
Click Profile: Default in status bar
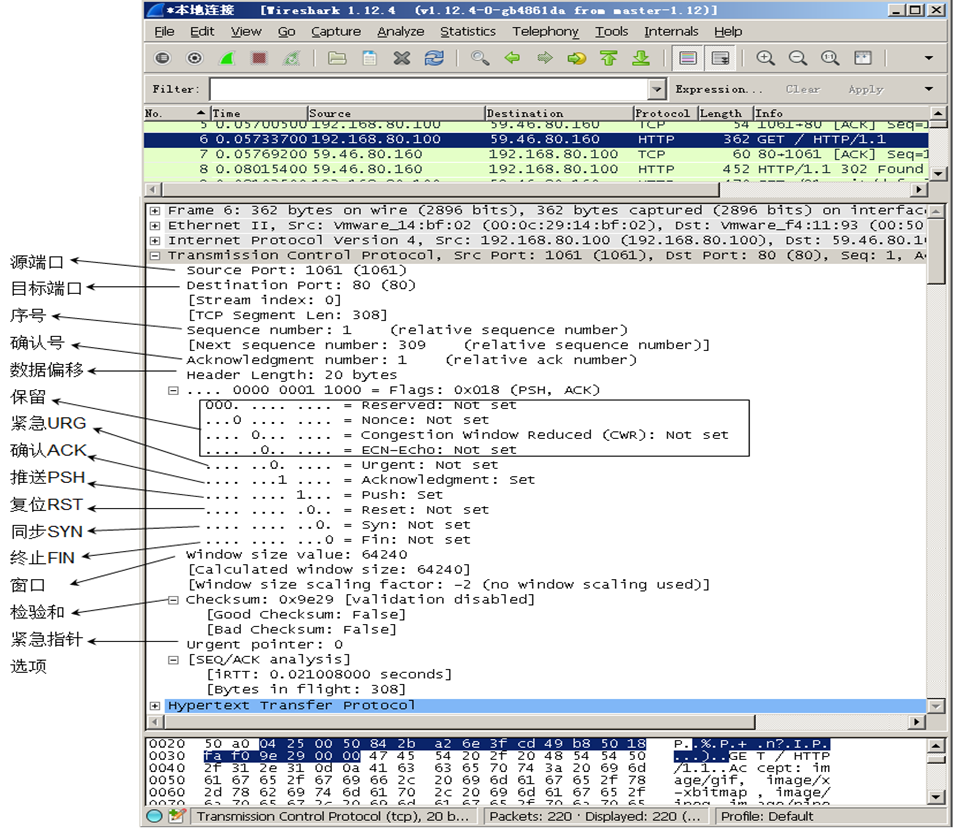point(766,816)
